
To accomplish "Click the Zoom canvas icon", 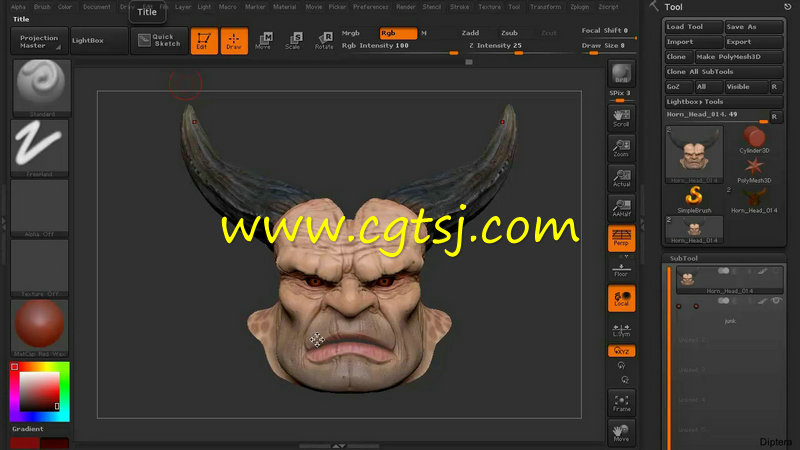I will coord(621,148).
